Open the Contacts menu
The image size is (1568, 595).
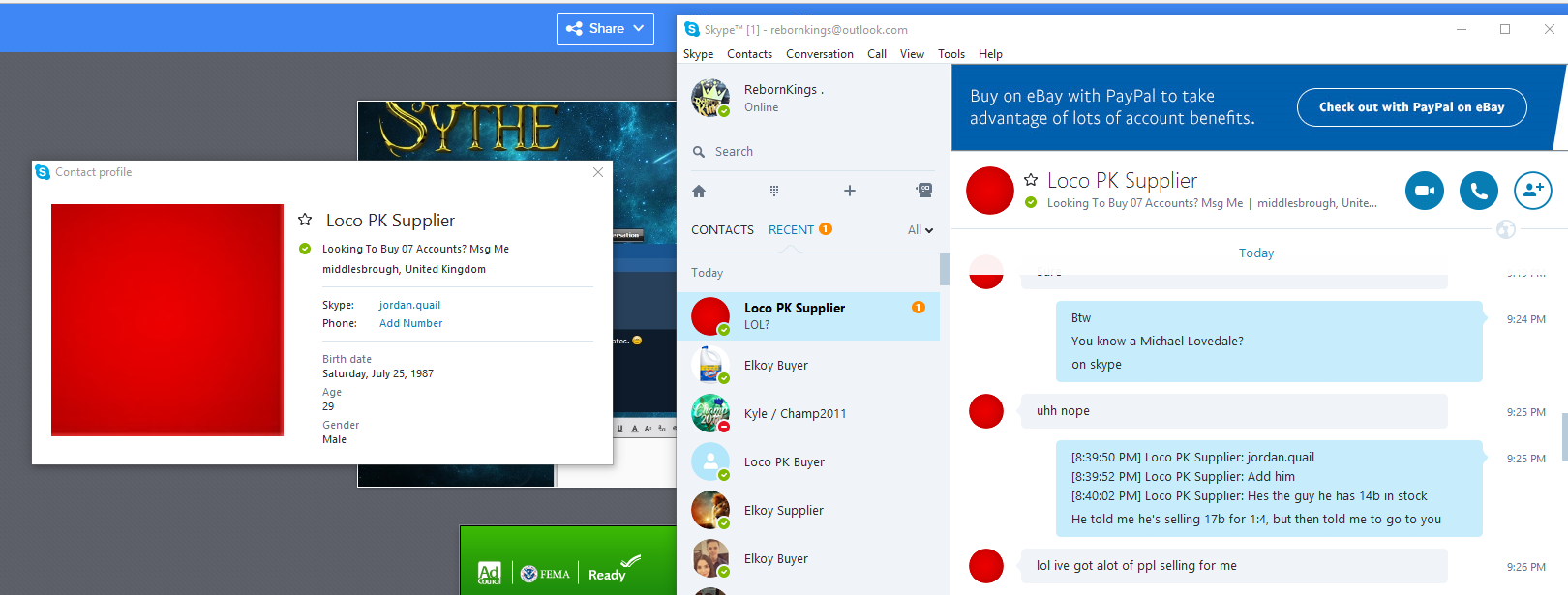750,54
